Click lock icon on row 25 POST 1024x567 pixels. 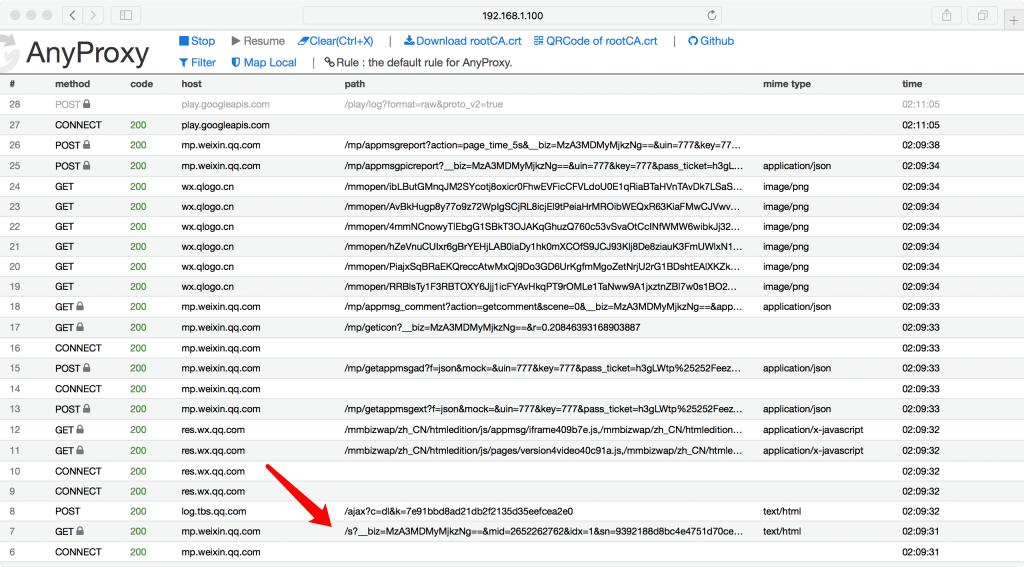86,165
